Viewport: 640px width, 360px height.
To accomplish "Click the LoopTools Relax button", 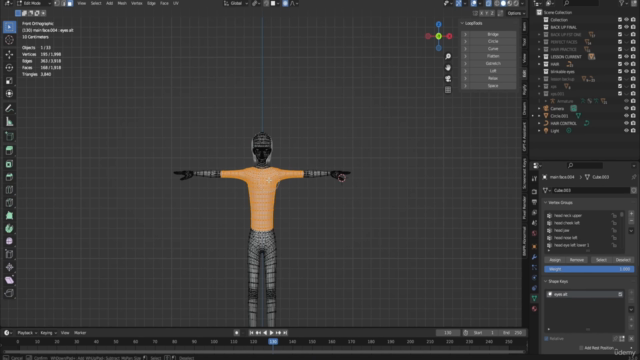I will [x=493, y=78].
